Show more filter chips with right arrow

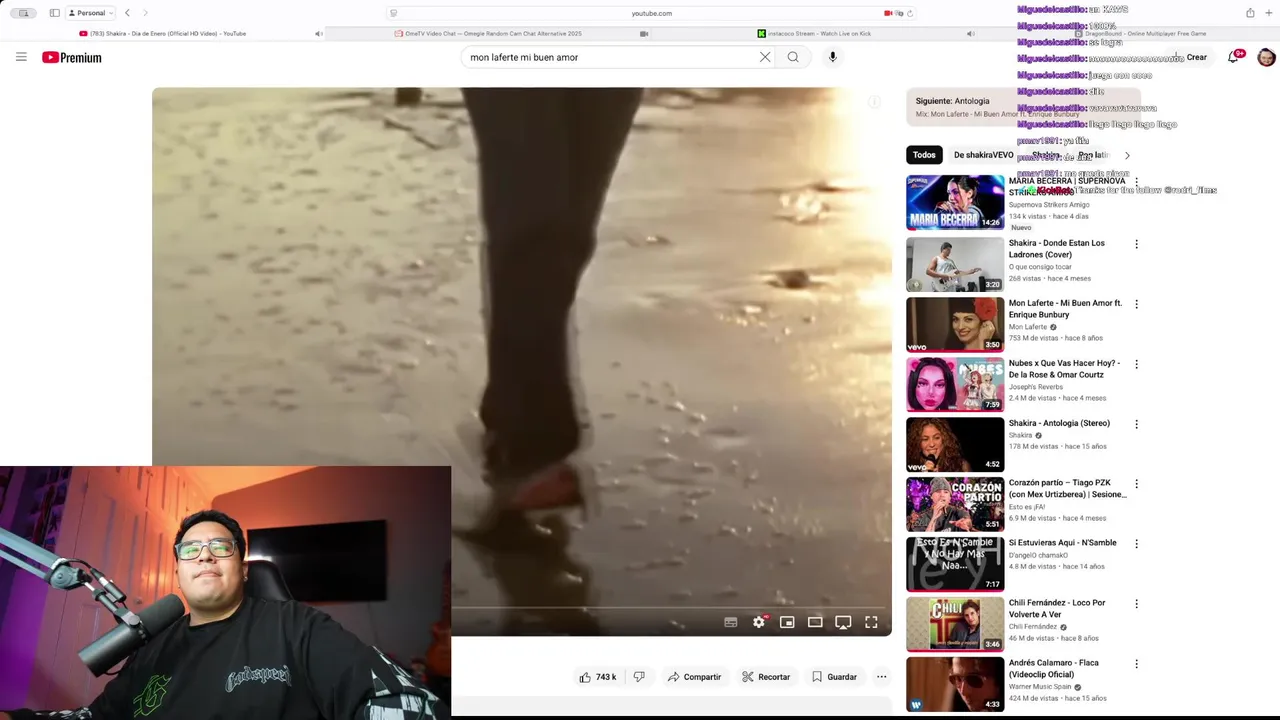pos(1127,155)
